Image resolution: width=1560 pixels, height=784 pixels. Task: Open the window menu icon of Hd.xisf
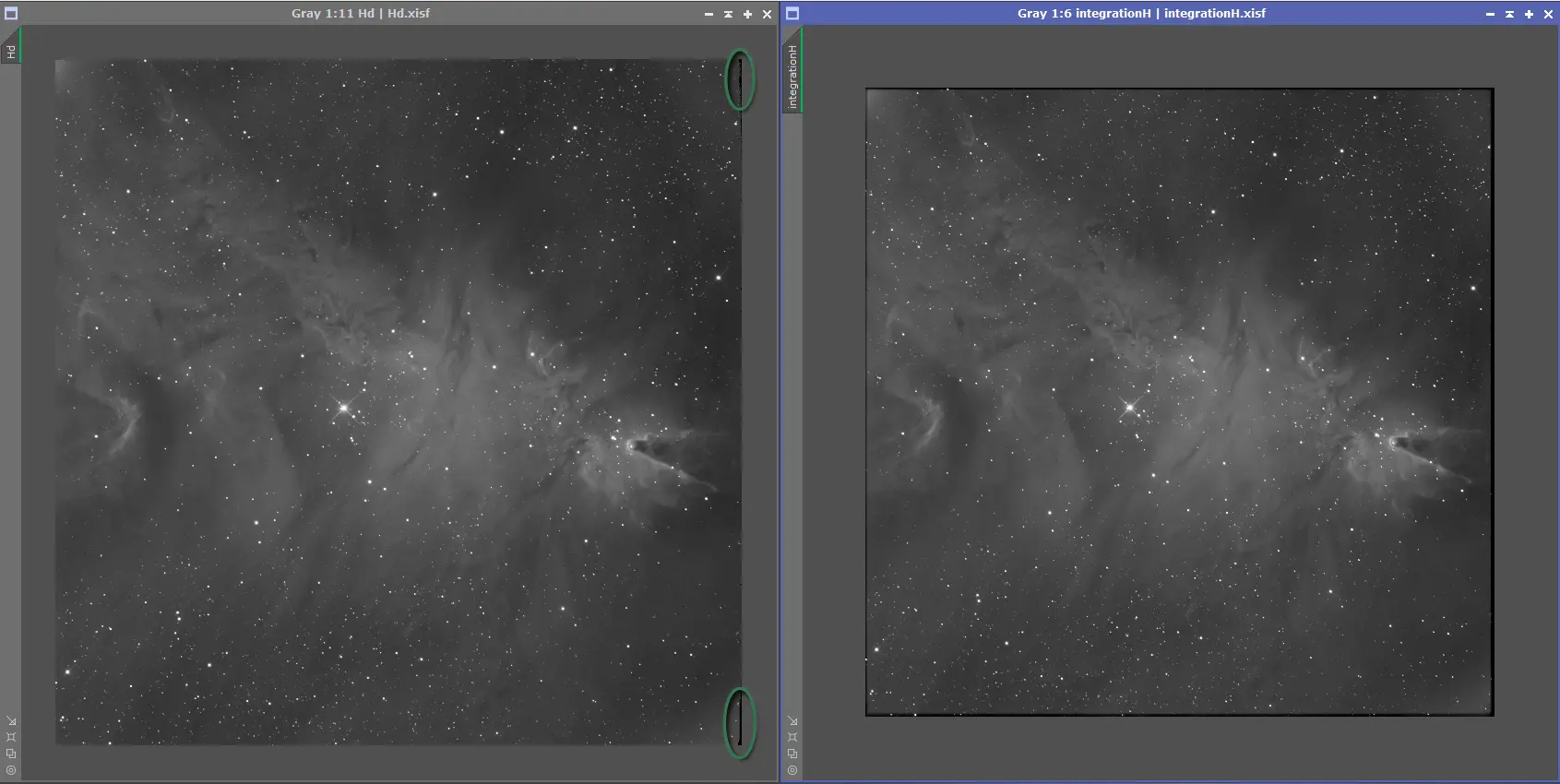[x=11, y=14]
